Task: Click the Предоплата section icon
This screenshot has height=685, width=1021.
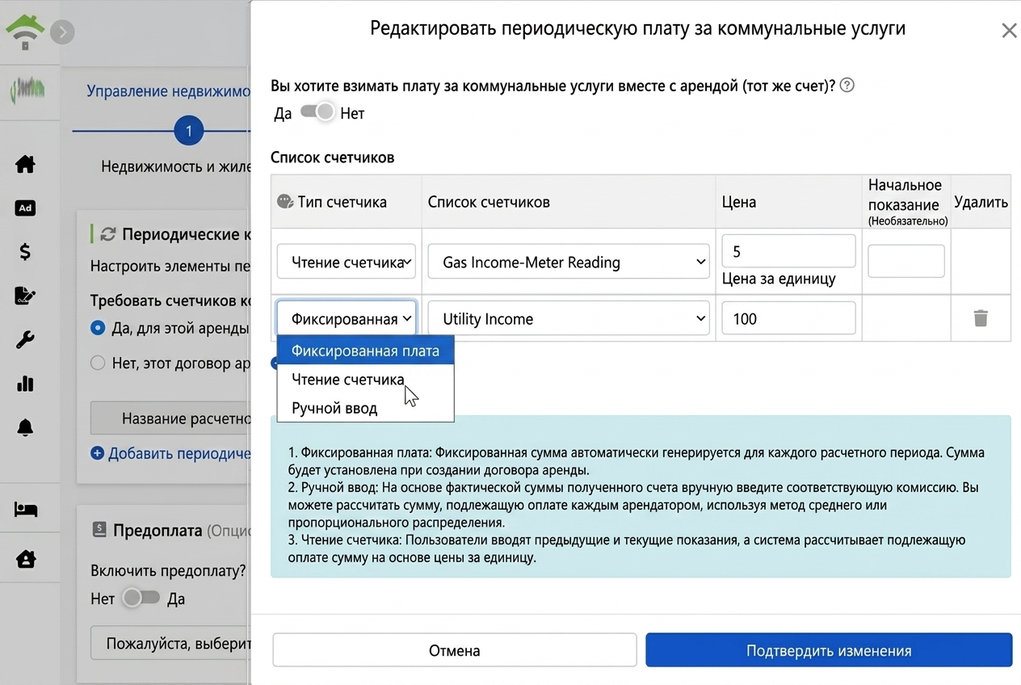Action: click(99, 529)
